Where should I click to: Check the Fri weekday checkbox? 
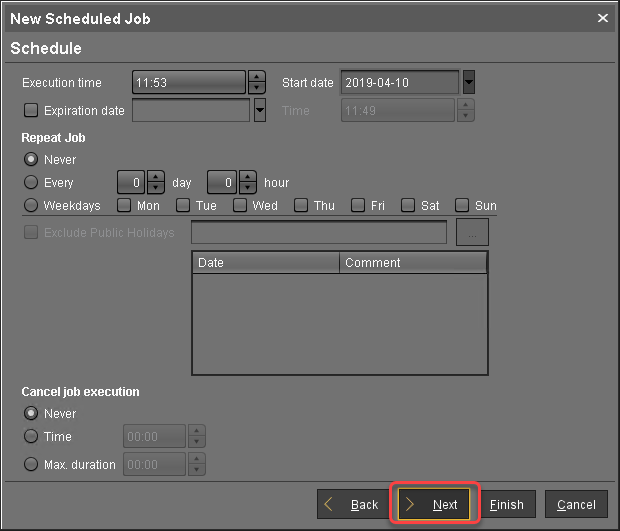(358, 206)
